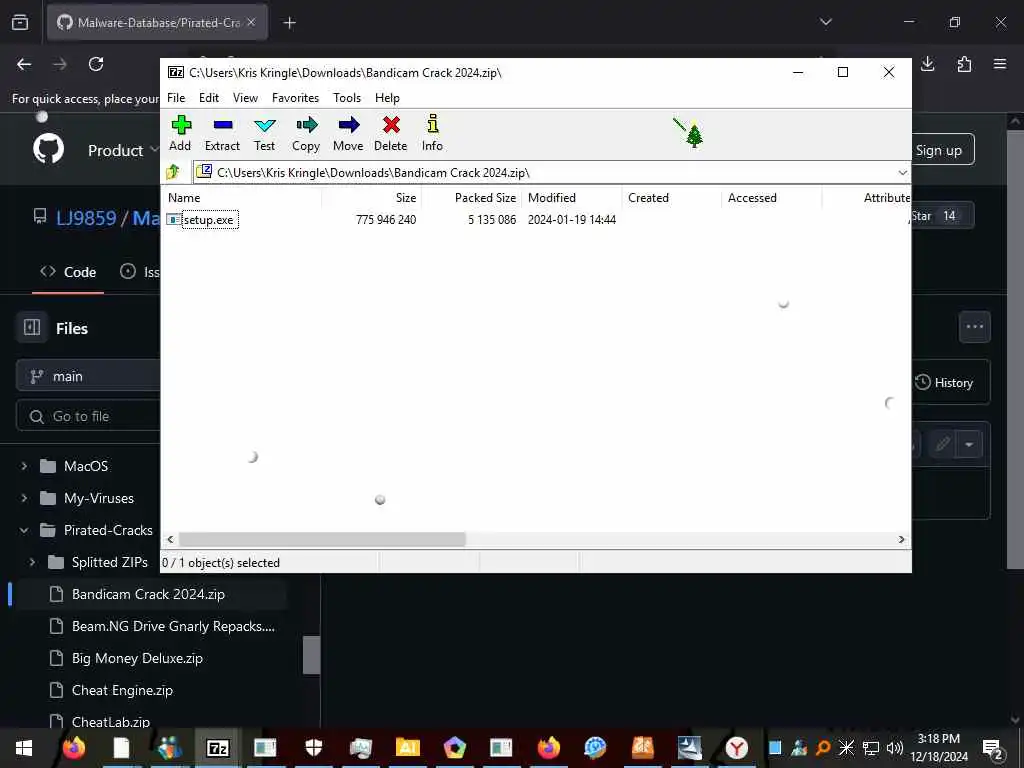
Task: Click the History button on GitHub
Action: click(x=944, y=383)
